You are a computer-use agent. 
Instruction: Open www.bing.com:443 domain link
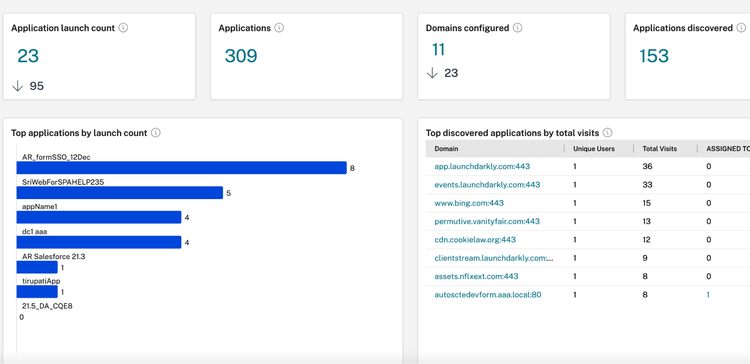(469, 203)
